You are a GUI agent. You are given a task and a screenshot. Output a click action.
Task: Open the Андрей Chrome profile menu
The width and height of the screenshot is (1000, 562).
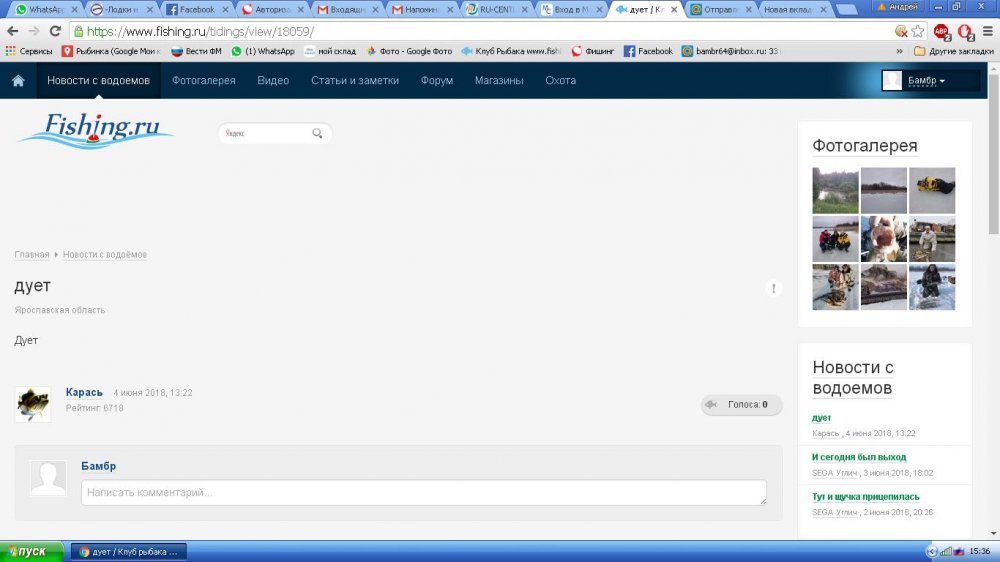[896, 7]
